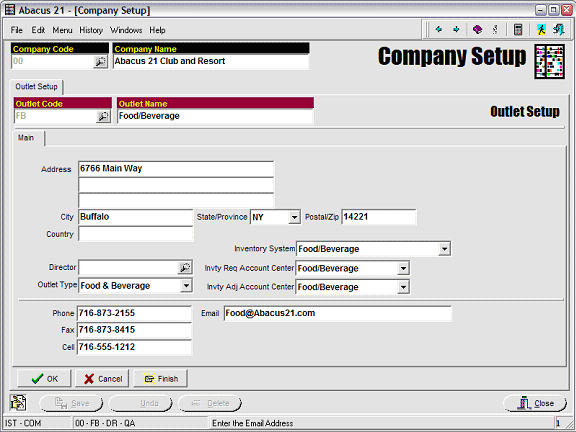576x432 pixels.
Task: Click the notes icon at bottom left
Action: [18, 403]
